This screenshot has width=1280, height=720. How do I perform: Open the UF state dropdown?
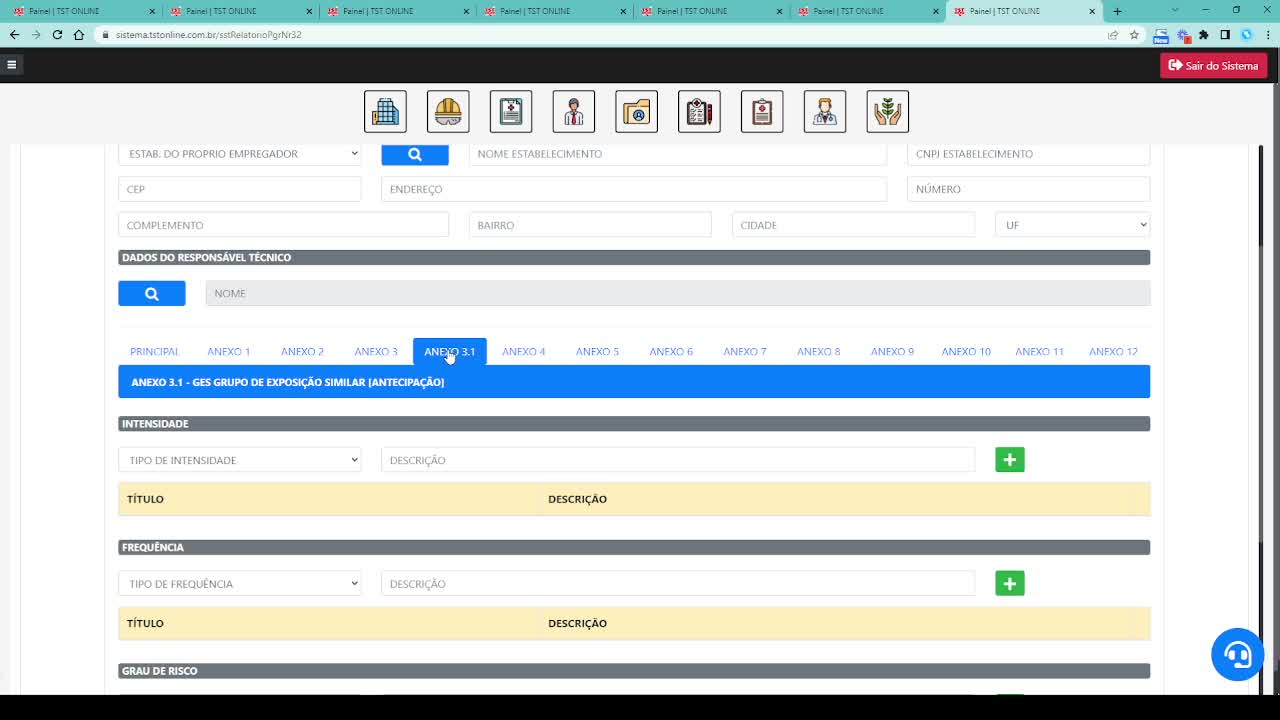(1072, 225)
